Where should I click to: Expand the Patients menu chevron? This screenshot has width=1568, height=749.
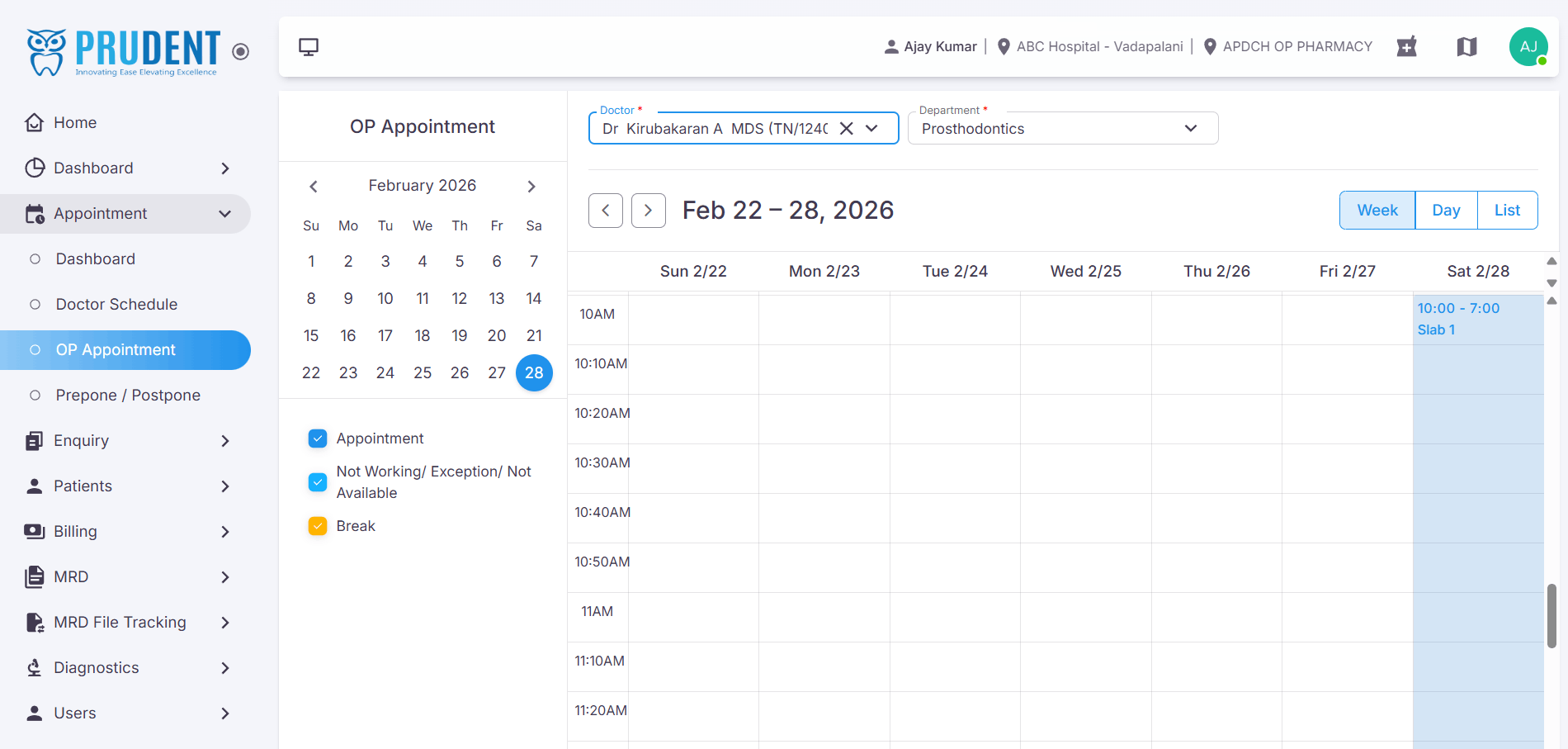click(x=225, y=486)
